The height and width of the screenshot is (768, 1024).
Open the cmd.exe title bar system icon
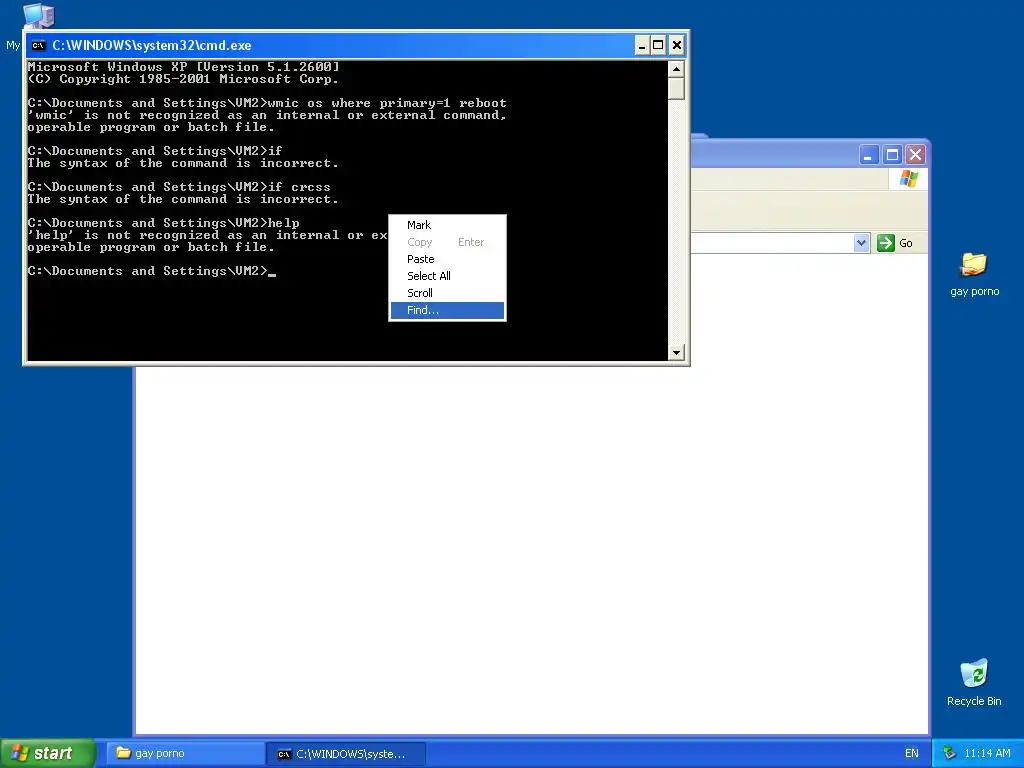[39, 45]
